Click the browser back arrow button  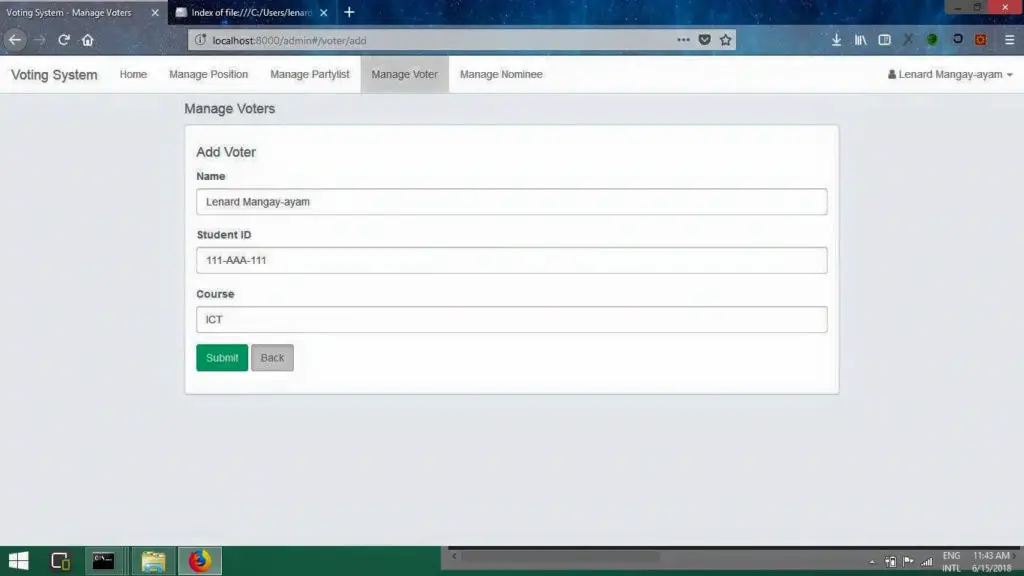pos(15,40)
